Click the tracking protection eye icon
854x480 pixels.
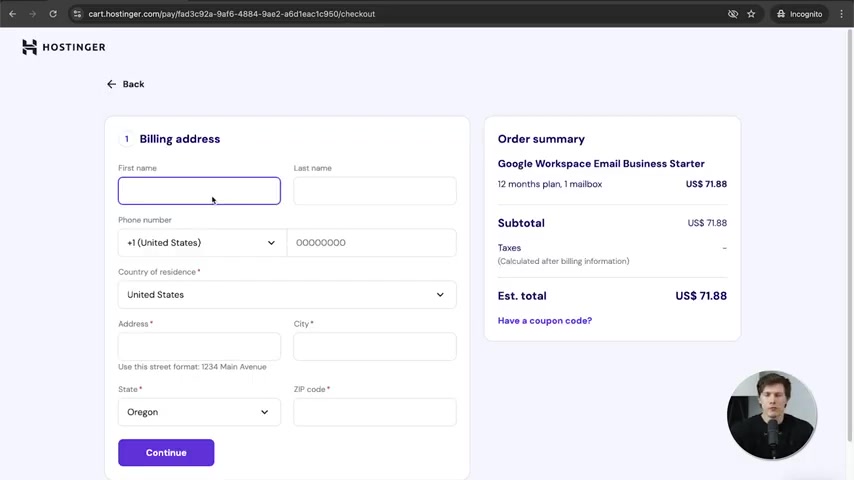pos(733,14)
